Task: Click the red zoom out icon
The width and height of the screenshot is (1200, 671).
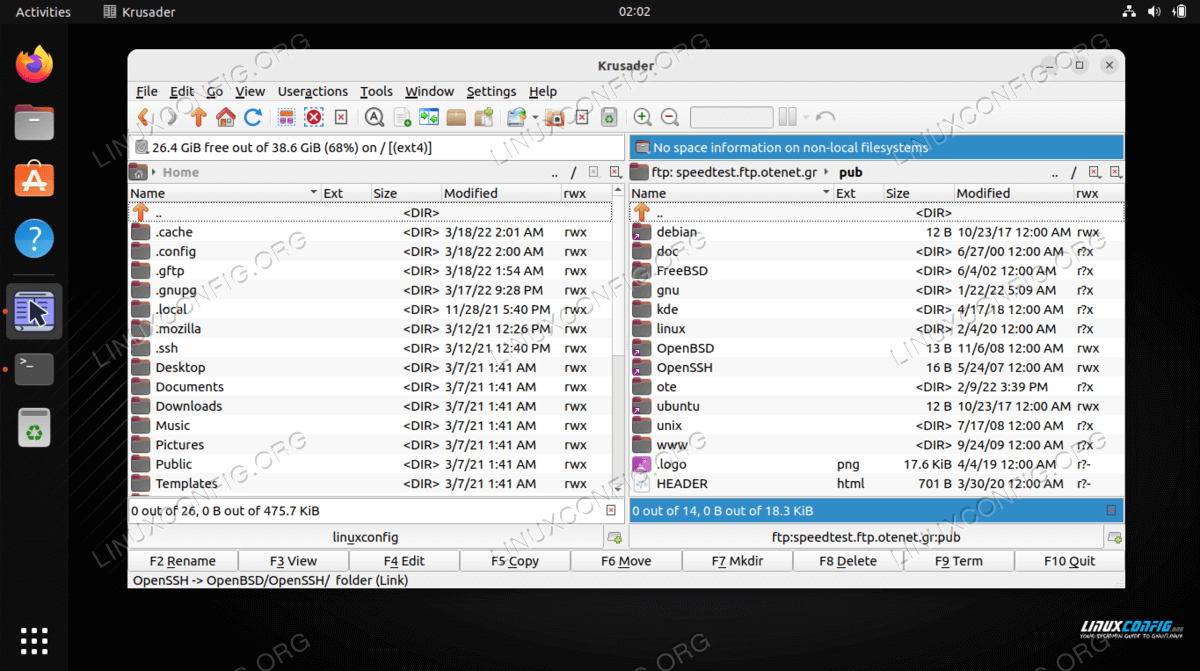Action: (x=670, y=118)
